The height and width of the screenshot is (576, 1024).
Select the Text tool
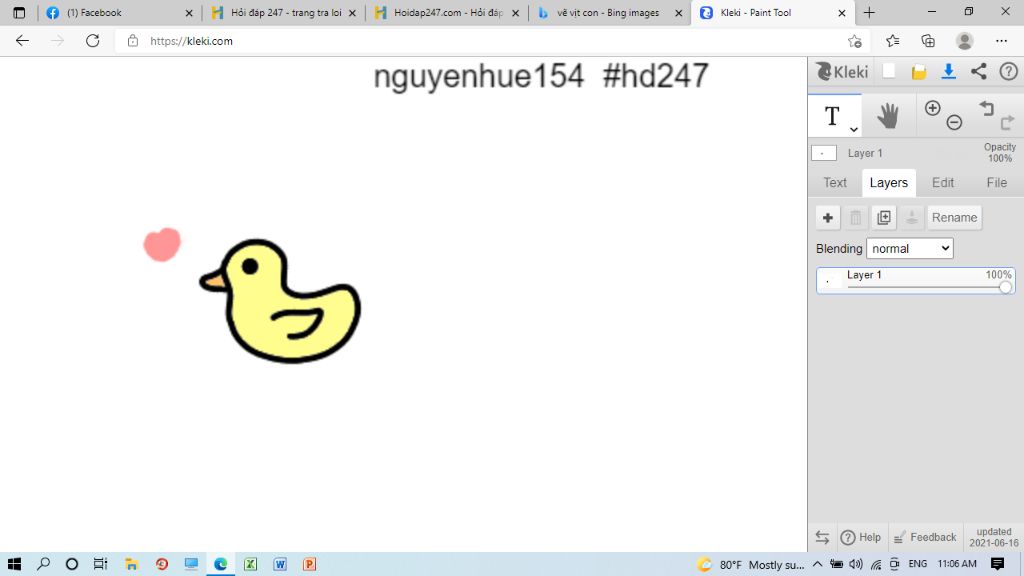pos(832,116)
